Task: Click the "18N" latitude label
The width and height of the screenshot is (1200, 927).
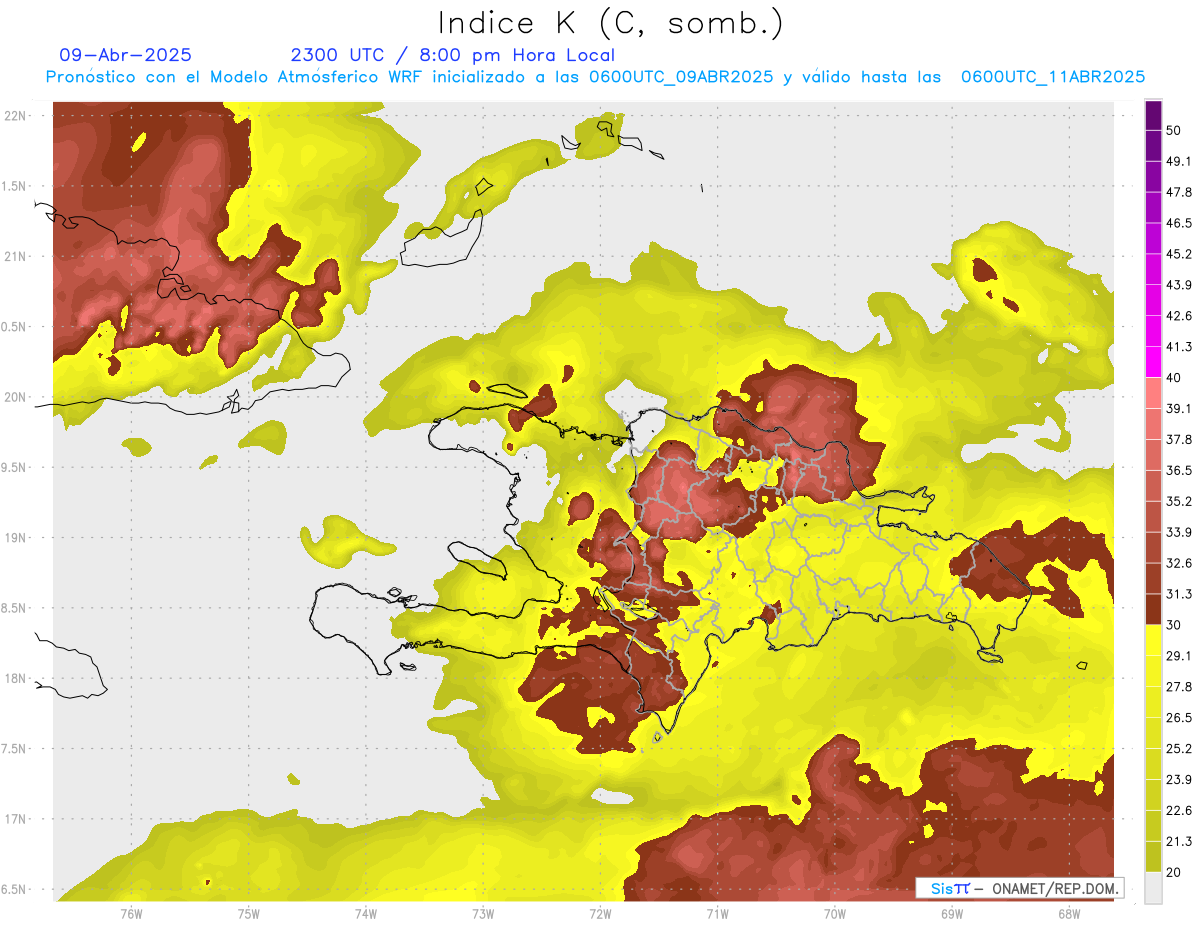Action: pyautogui.click(x=17, y=679)
